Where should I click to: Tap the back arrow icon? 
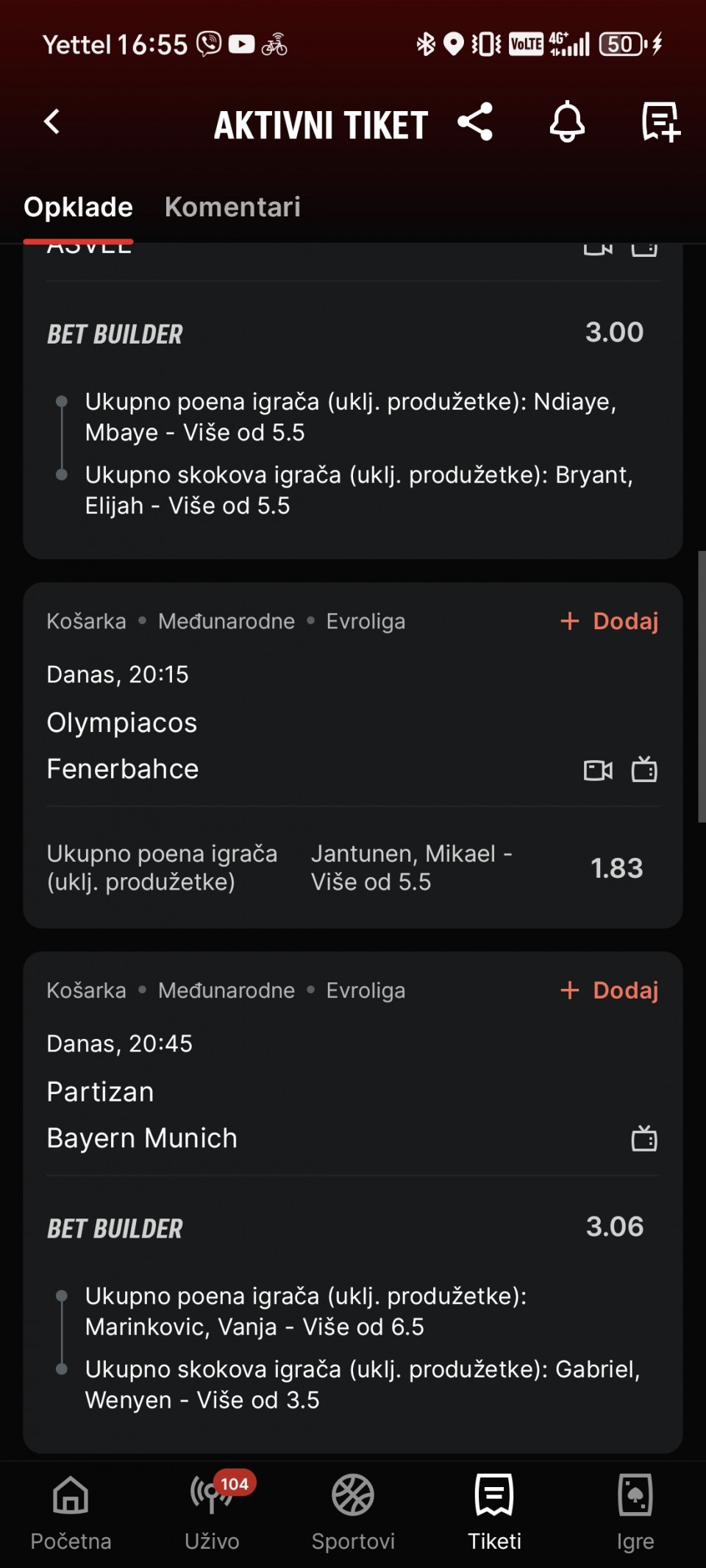pos(51,122)
